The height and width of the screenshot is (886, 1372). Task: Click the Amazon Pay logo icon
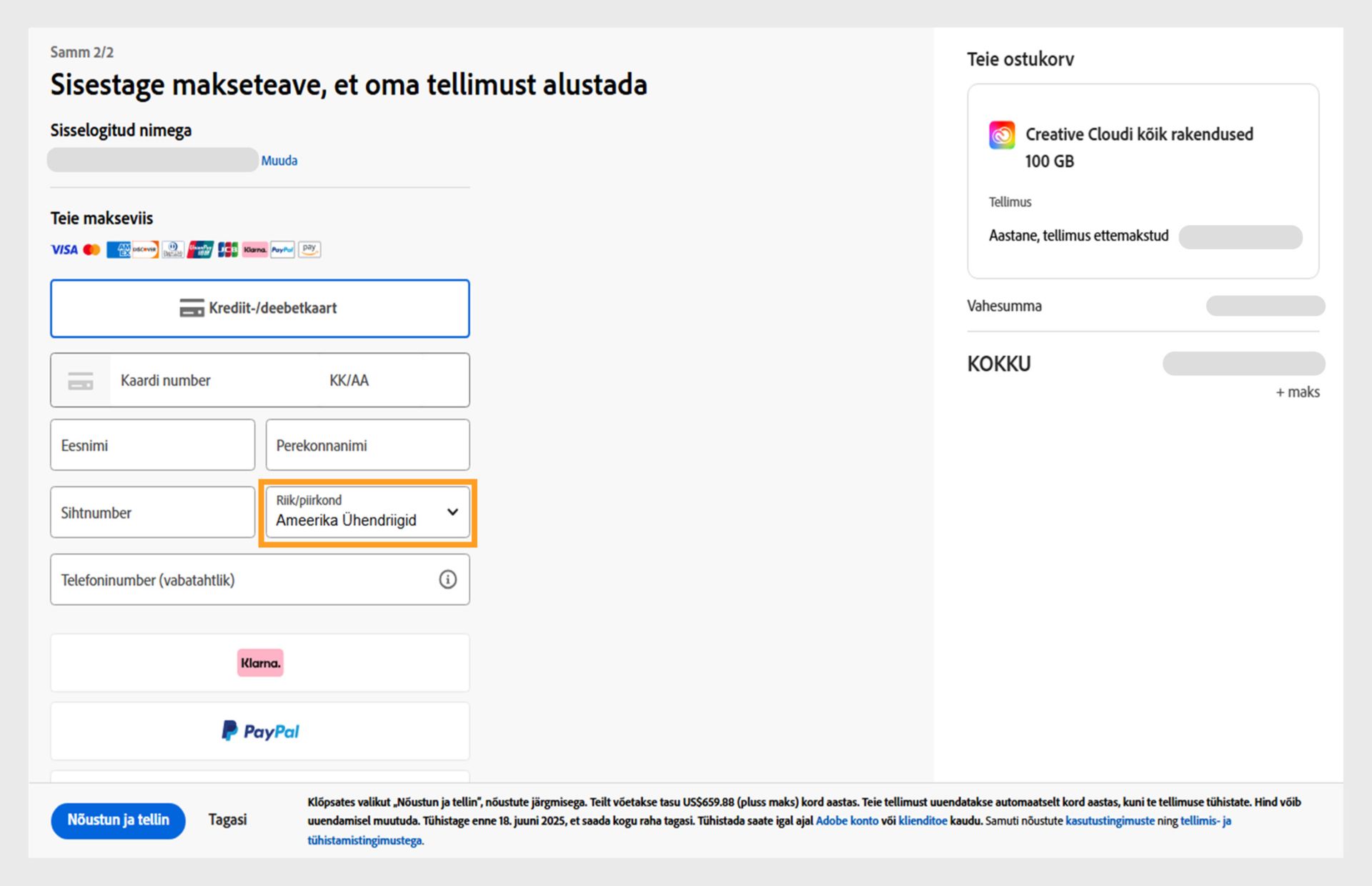(309, 249)
